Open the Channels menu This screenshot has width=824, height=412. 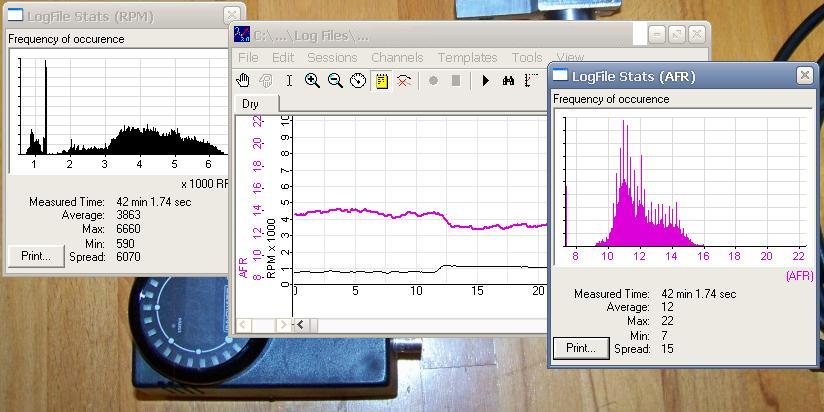click(397, 58)
